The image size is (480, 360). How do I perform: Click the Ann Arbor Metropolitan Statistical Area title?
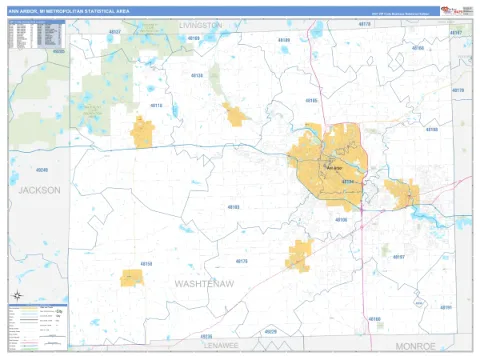tap(69, 11)
